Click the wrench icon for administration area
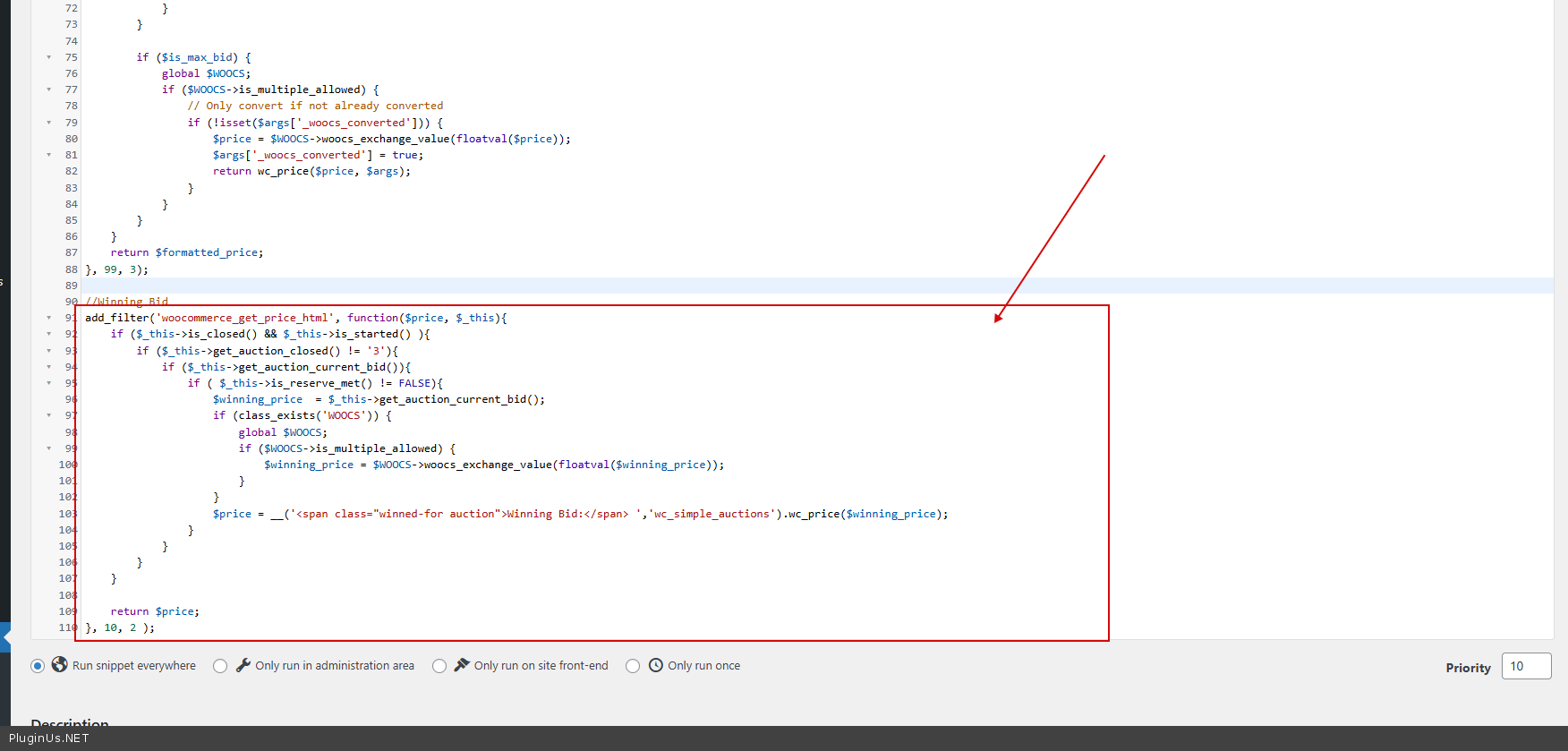1568x751 pixels. click(x=243, y=665)
